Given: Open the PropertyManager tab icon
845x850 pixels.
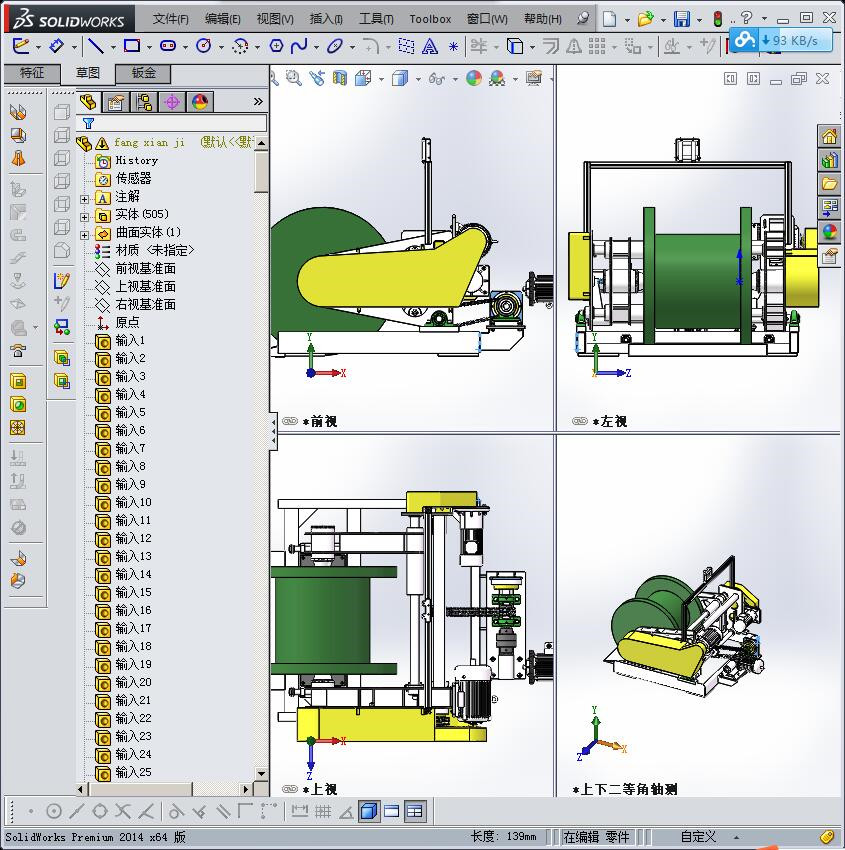Looking at the screenshot, I should pos(115,102).
